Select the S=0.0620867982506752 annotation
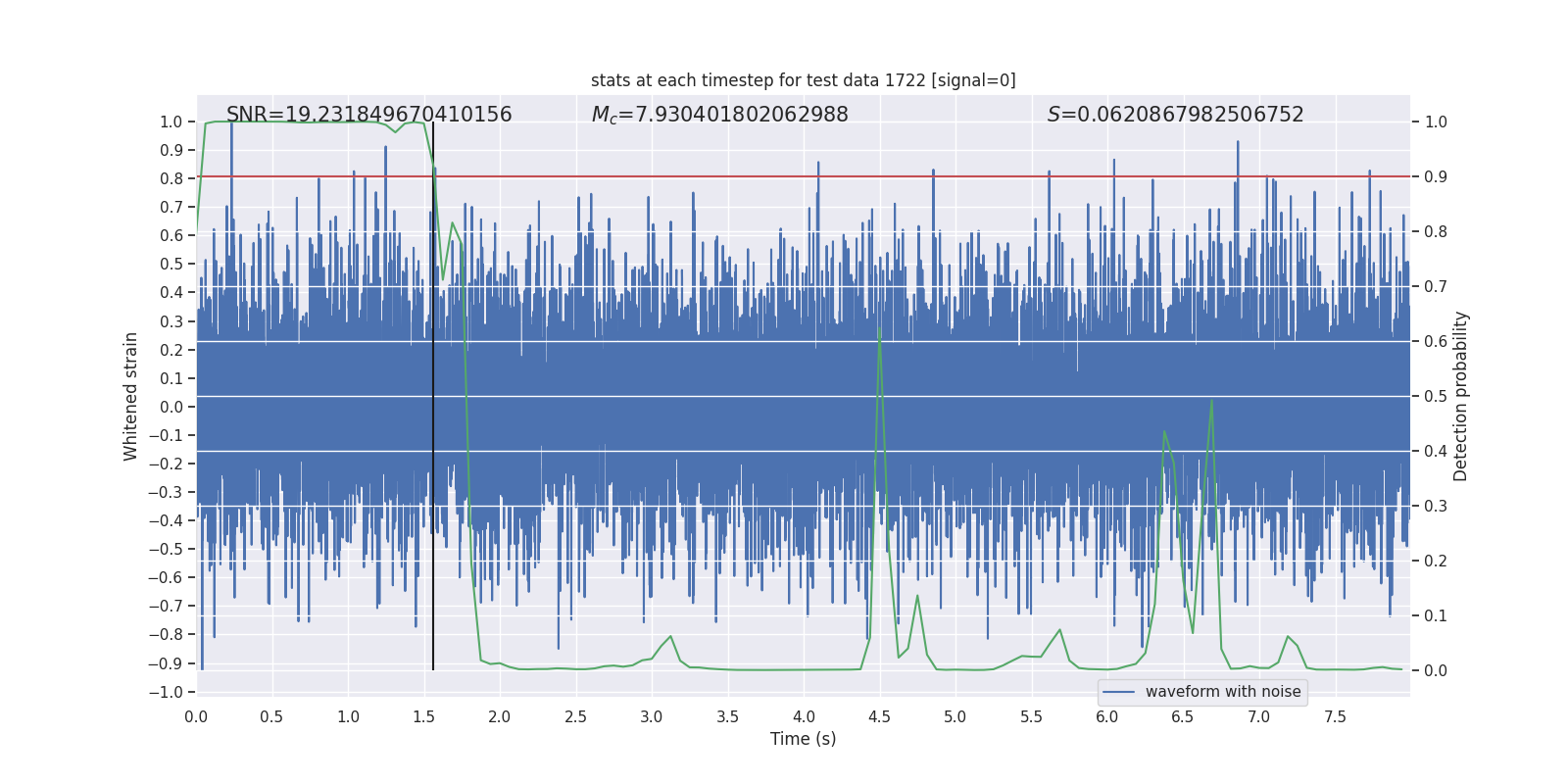This screenshot has height=784, width=1568. (1176, 115)
